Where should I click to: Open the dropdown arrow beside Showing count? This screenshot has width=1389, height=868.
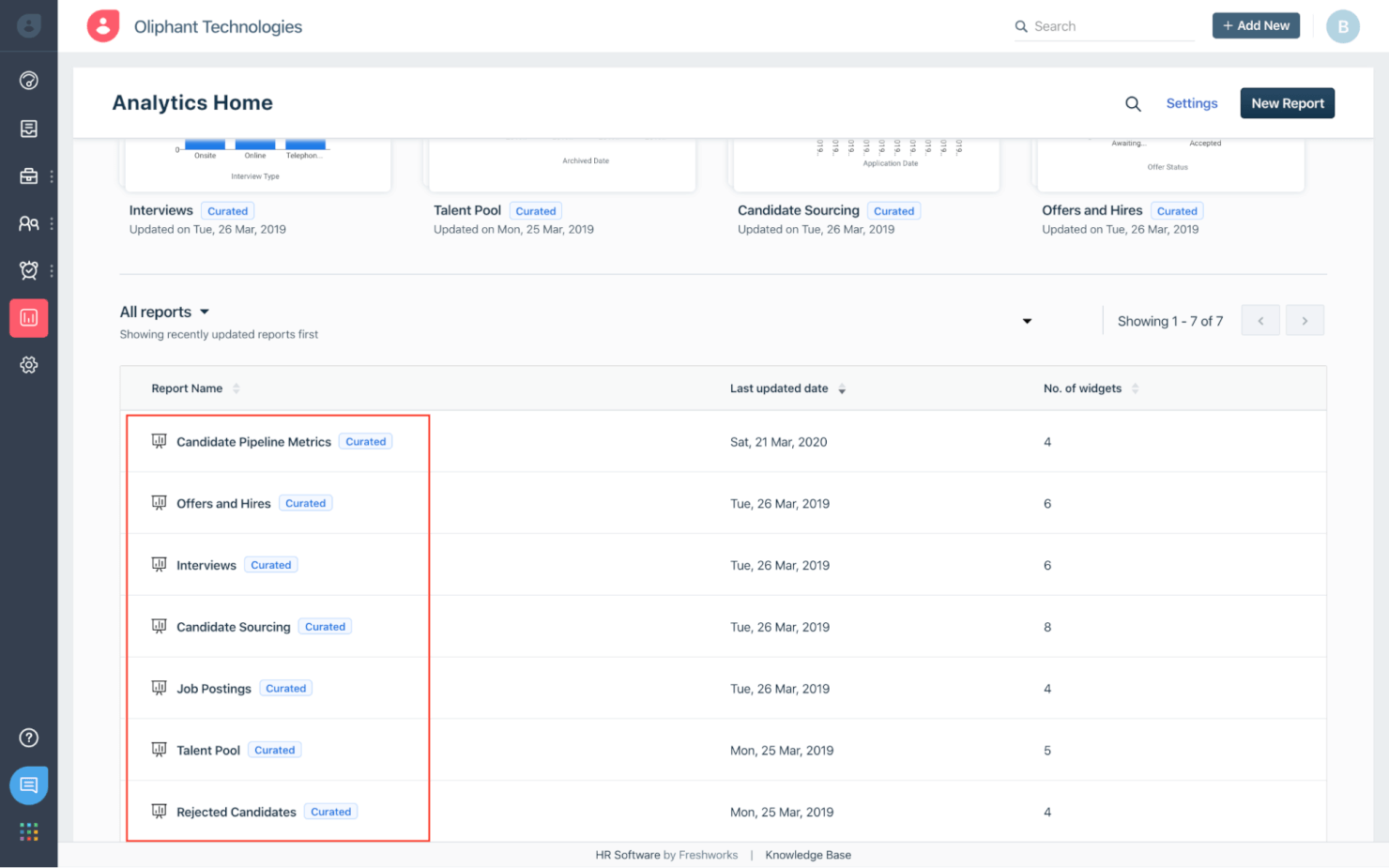pyautogui.click(x=1027, y=321)
